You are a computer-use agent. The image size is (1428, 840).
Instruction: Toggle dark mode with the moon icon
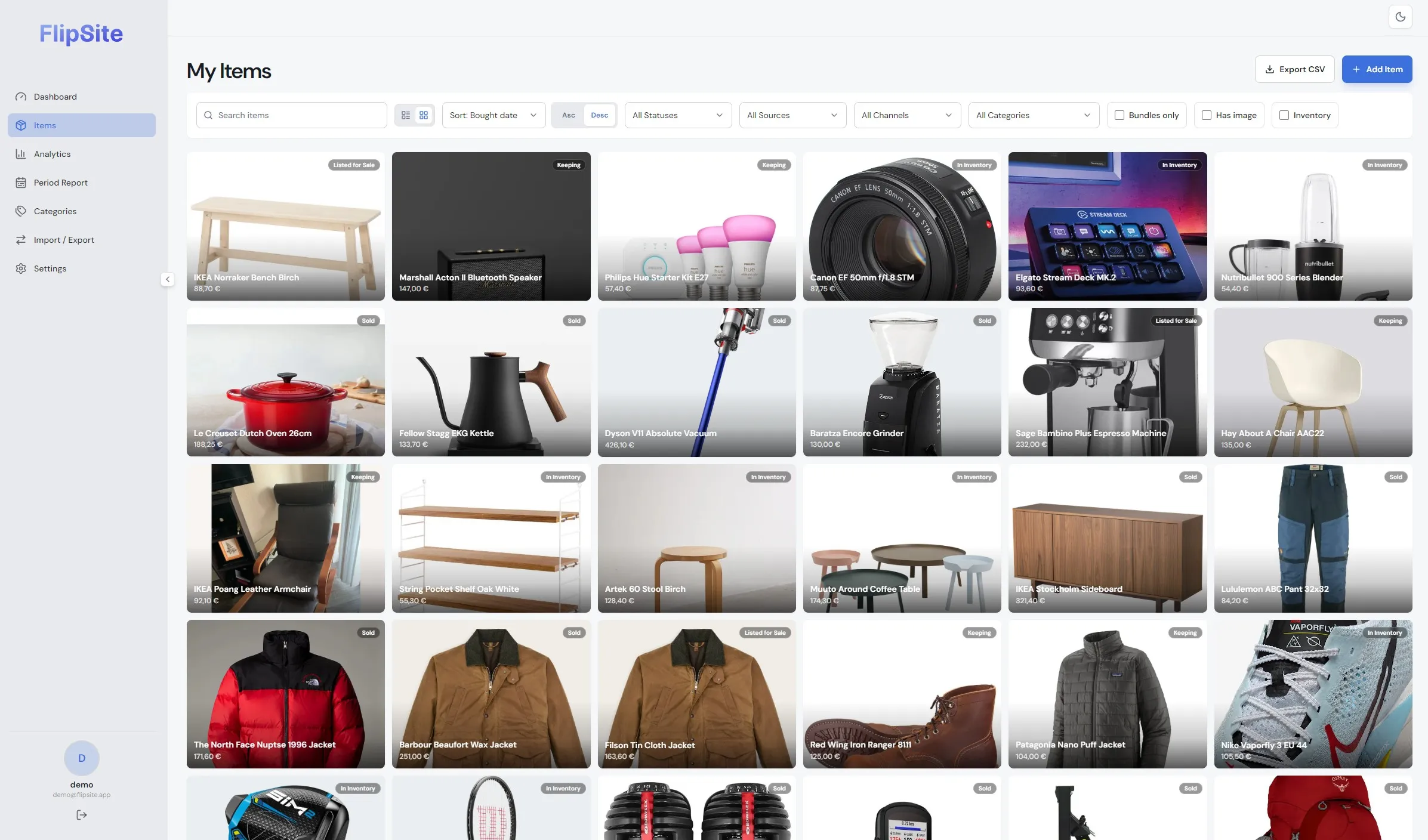[x=1400, y=17]
